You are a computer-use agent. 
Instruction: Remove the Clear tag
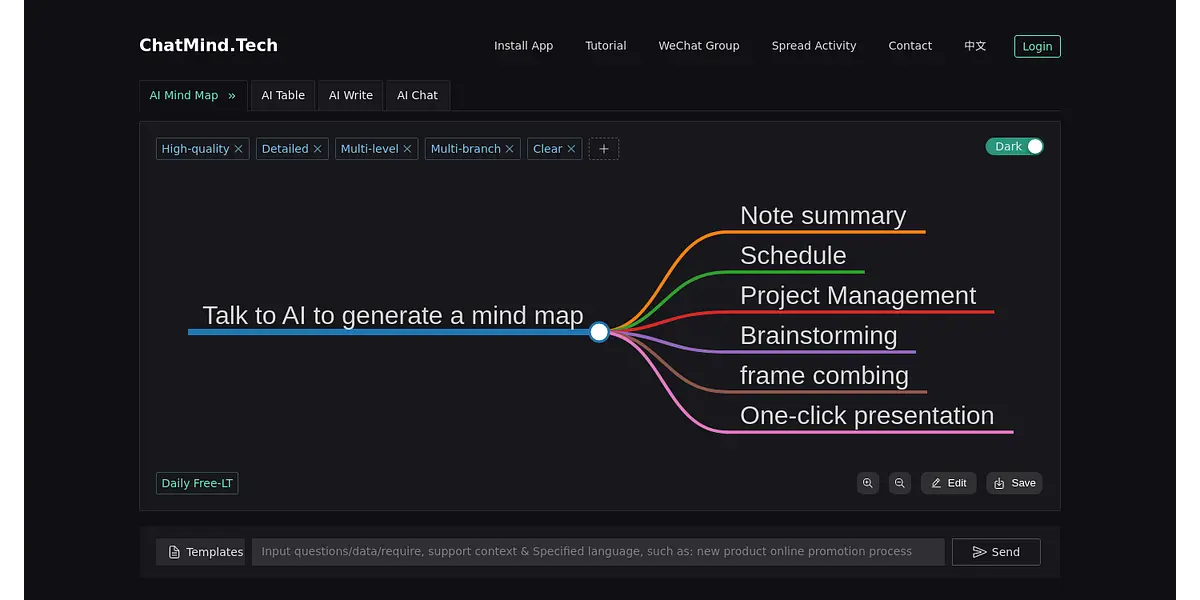click(572, 149)
